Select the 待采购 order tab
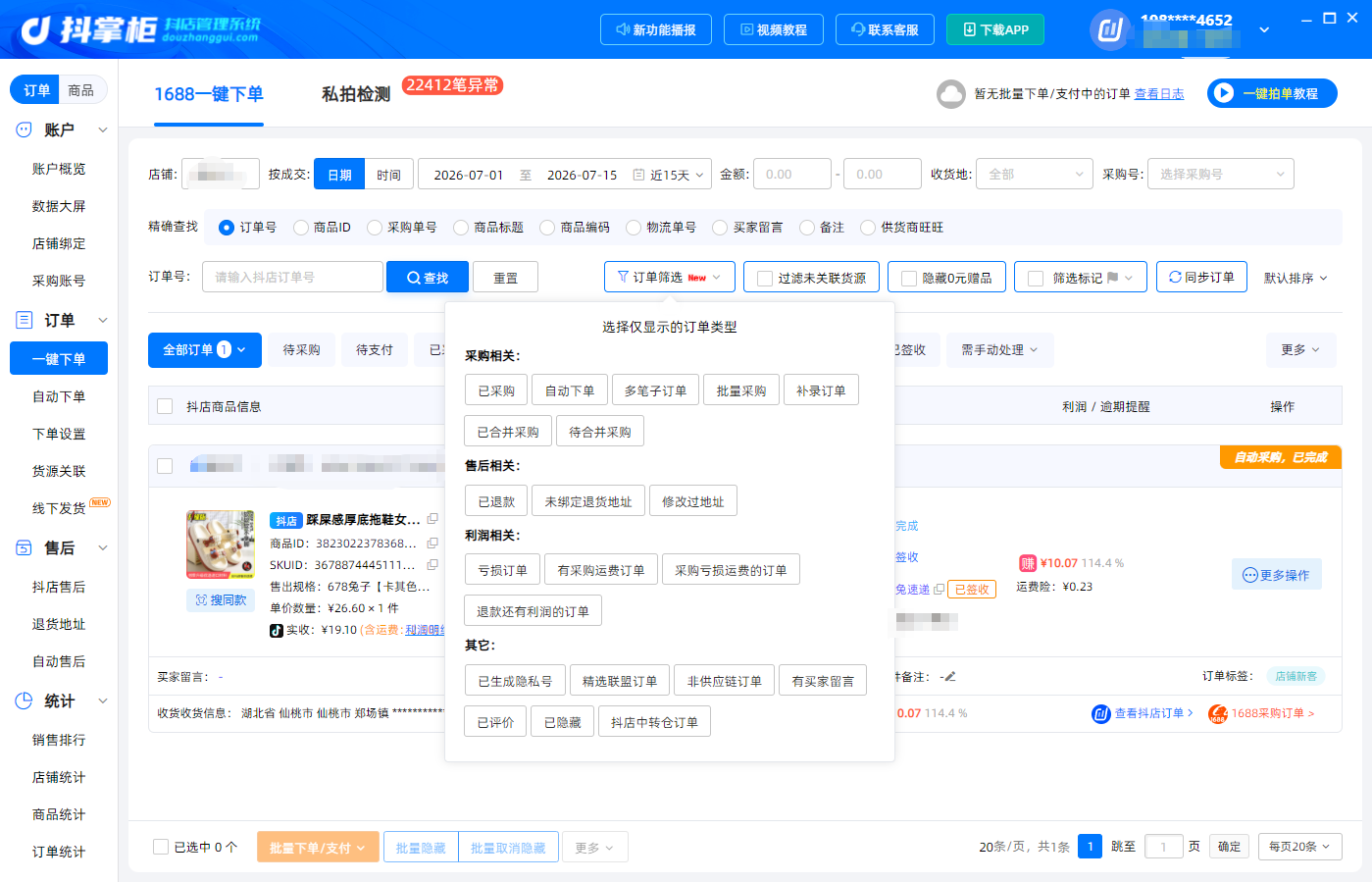This screenshot has width=1372, height=882. click(x=302, y=350)
